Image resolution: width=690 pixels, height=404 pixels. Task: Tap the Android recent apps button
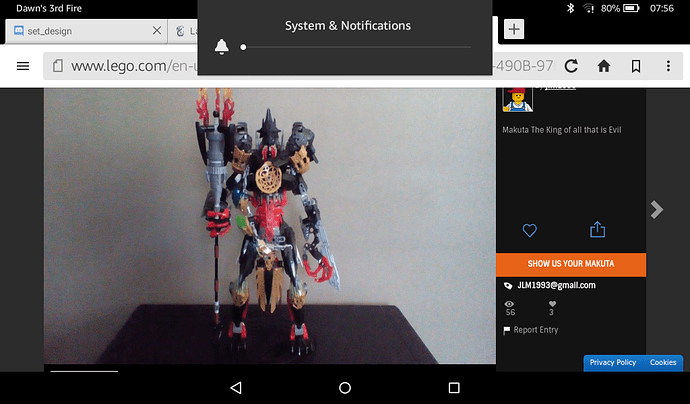[454, 388]
